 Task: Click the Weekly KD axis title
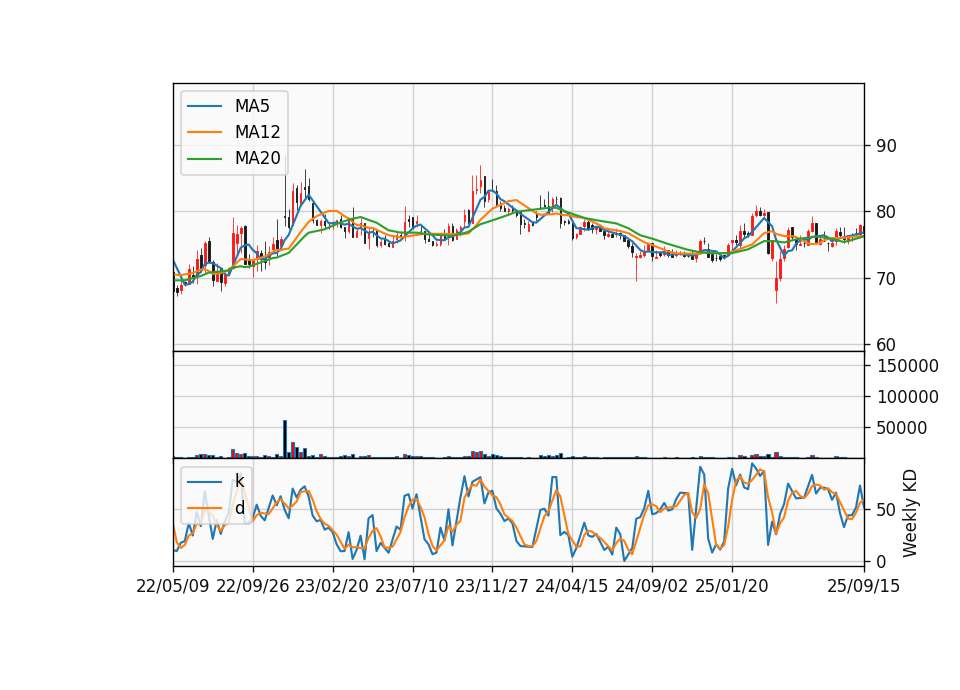(910, 513)
